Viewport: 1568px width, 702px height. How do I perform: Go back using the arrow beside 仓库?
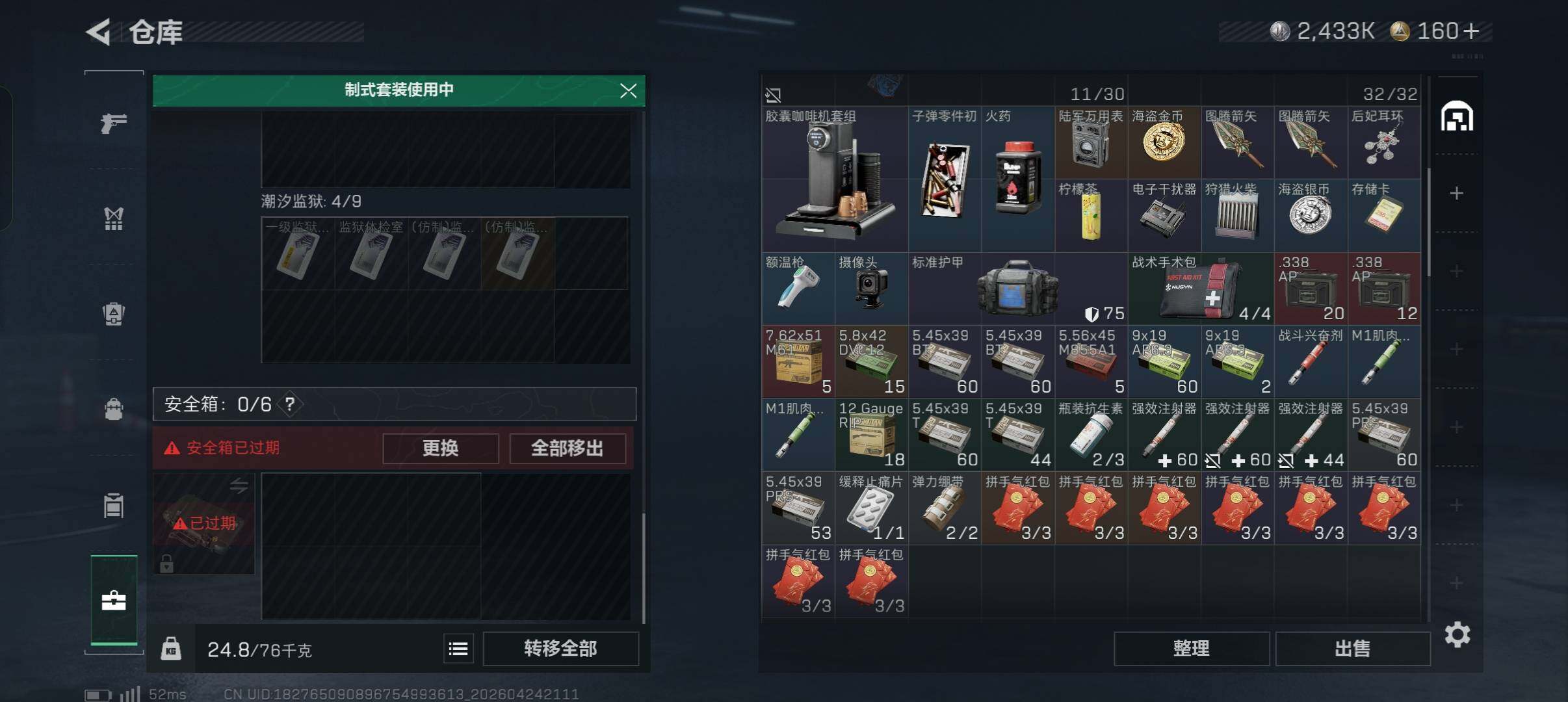[99, 31]
